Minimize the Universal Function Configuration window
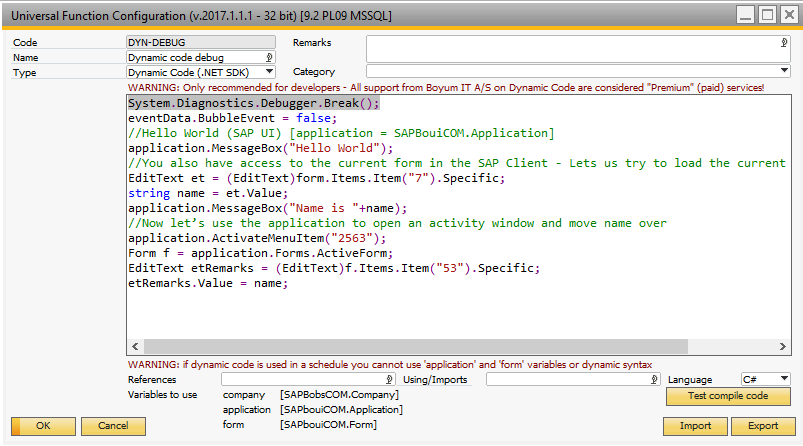Viewport: 803px width, 446px height. pos(746,15)
